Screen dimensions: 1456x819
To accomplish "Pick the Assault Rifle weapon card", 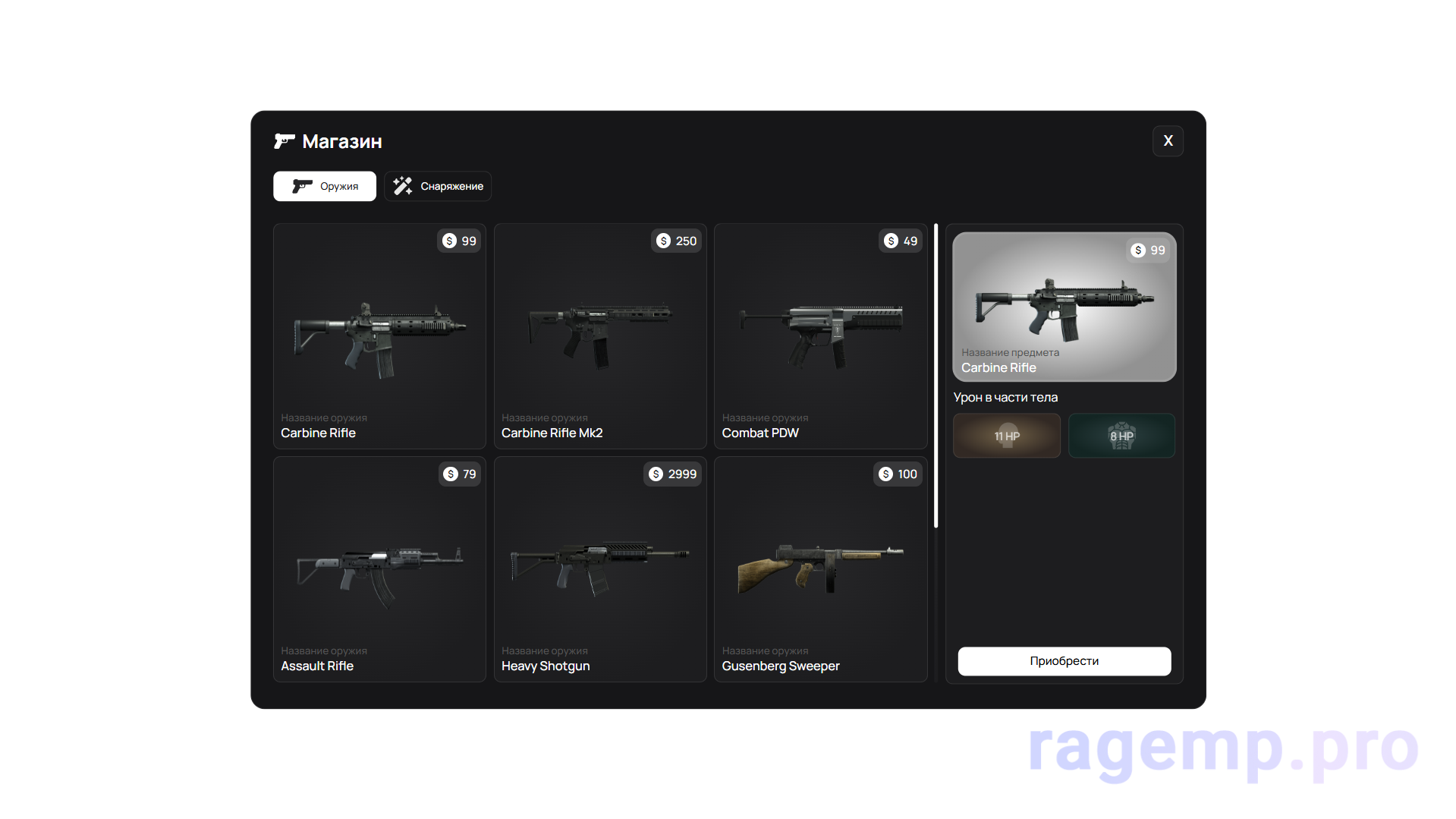I will coord(379,571).
